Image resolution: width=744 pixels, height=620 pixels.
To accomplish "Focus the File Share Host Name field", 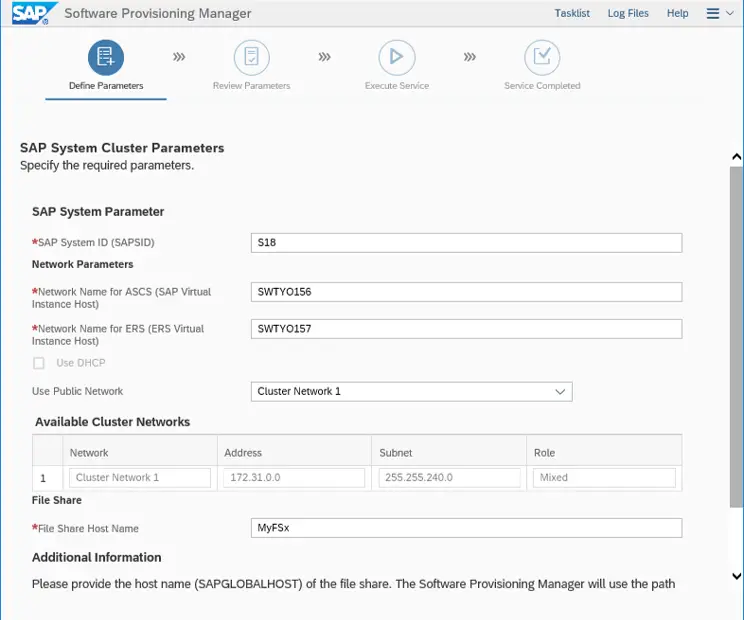I will coord(466,528).
